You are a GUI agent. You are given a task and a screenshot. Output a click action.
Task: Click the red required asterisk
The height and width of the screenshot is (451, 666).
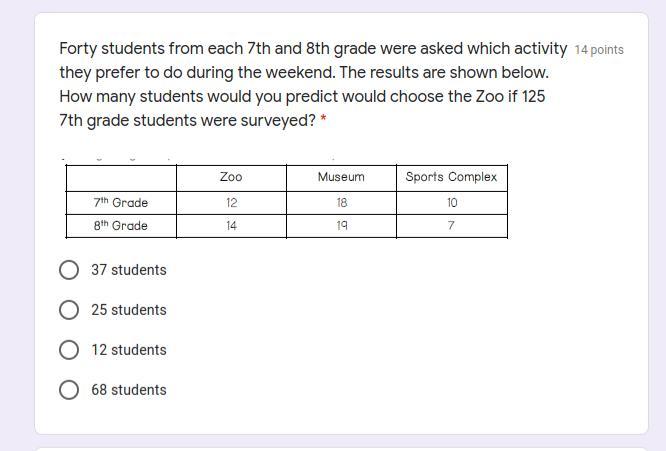click(x=323, y=119)
